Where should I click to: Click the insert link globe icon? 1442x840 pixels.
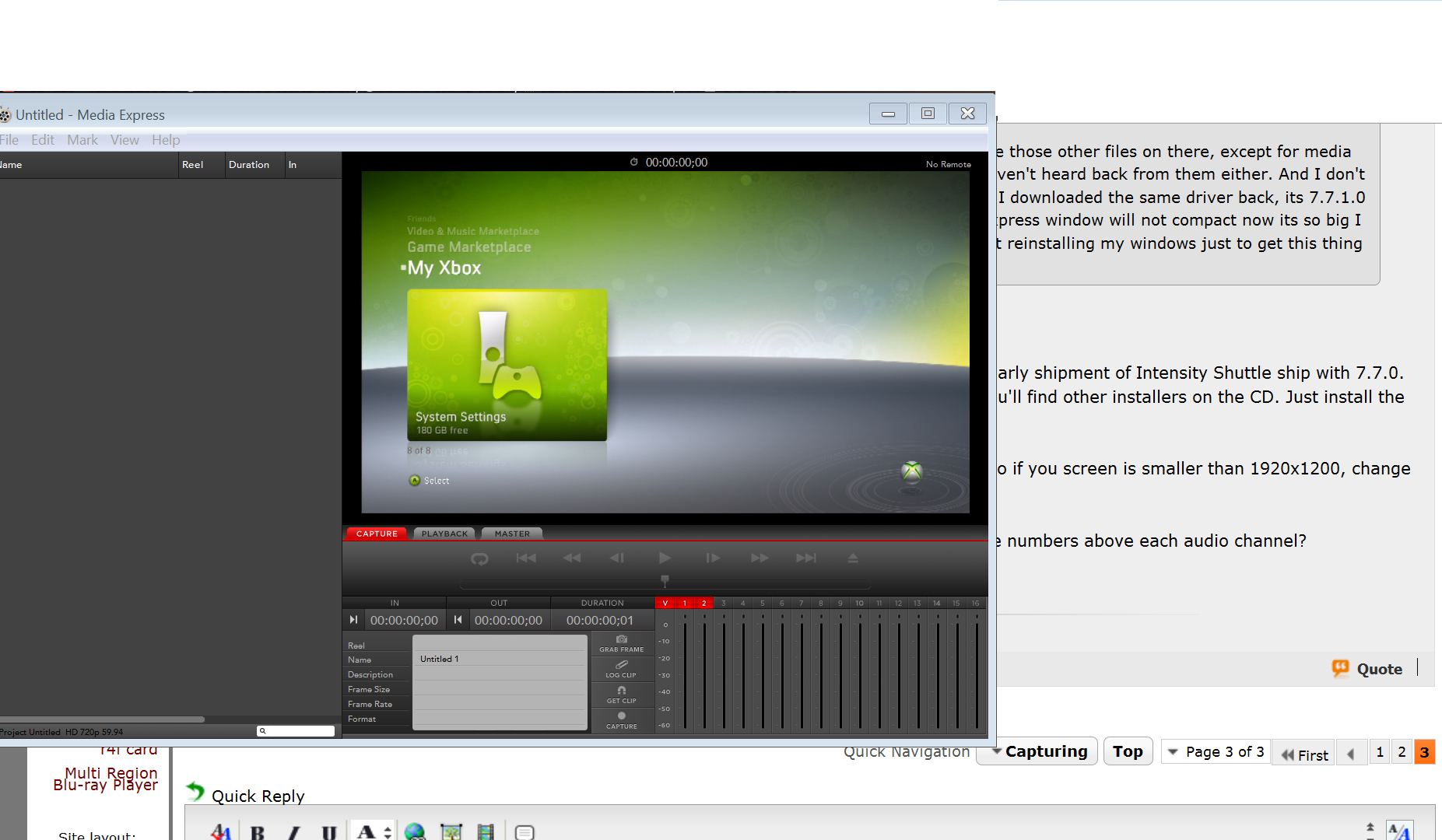(x=415, y=832)
